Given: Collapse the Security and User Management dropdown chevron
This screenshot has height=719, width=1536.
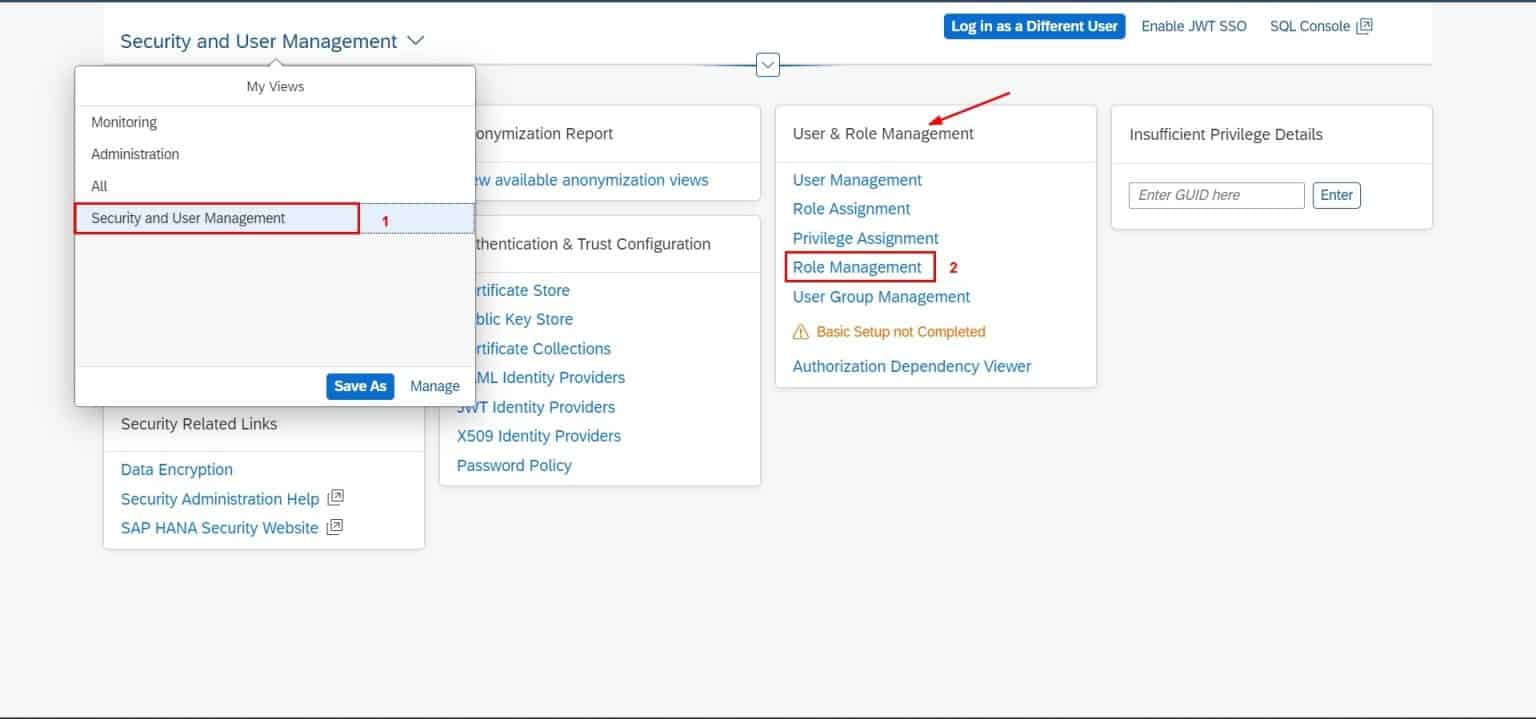Looking at the screenshot, I should pos(415,42).
